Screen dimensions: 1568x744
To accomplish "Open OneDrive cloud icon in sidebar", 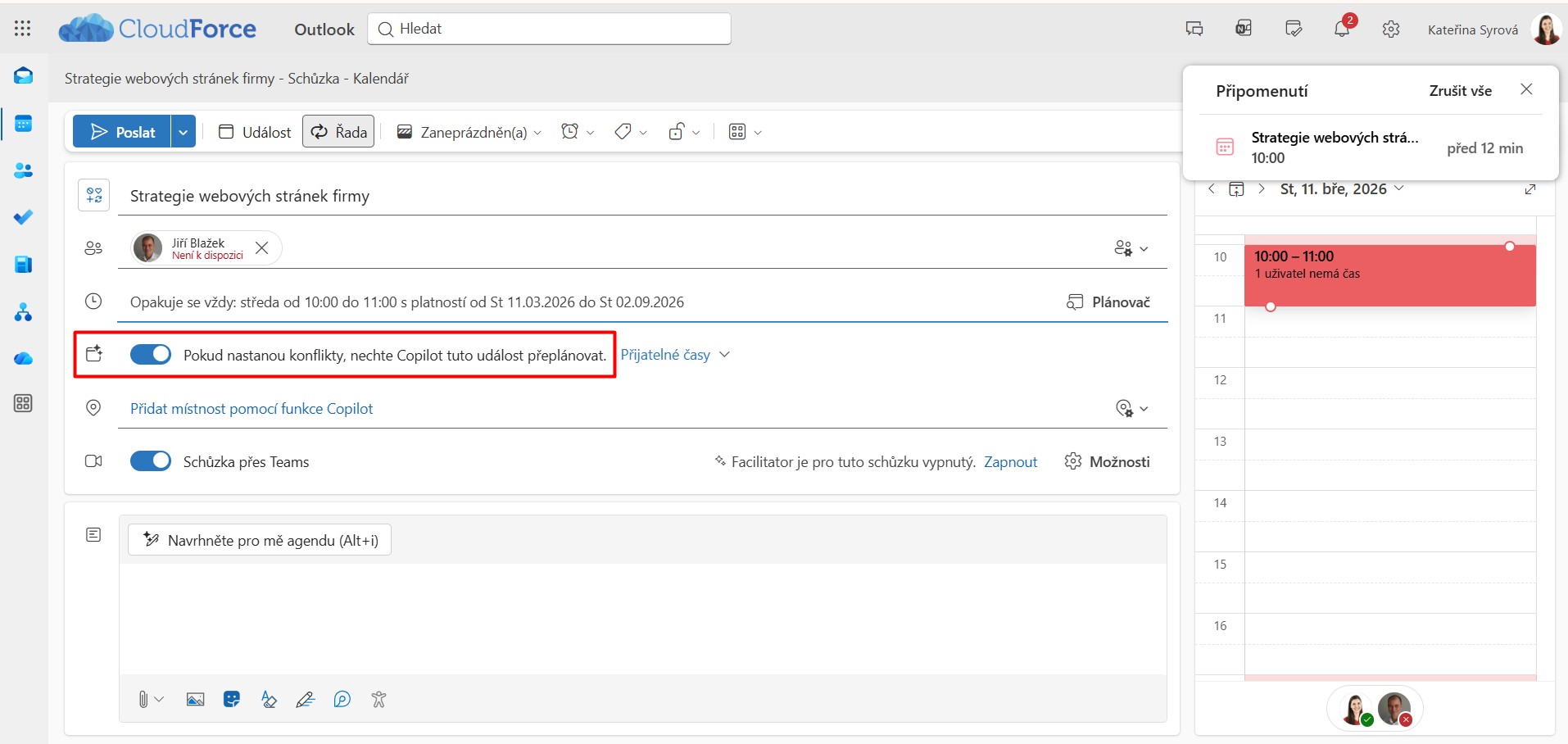I will pos(23,359).
